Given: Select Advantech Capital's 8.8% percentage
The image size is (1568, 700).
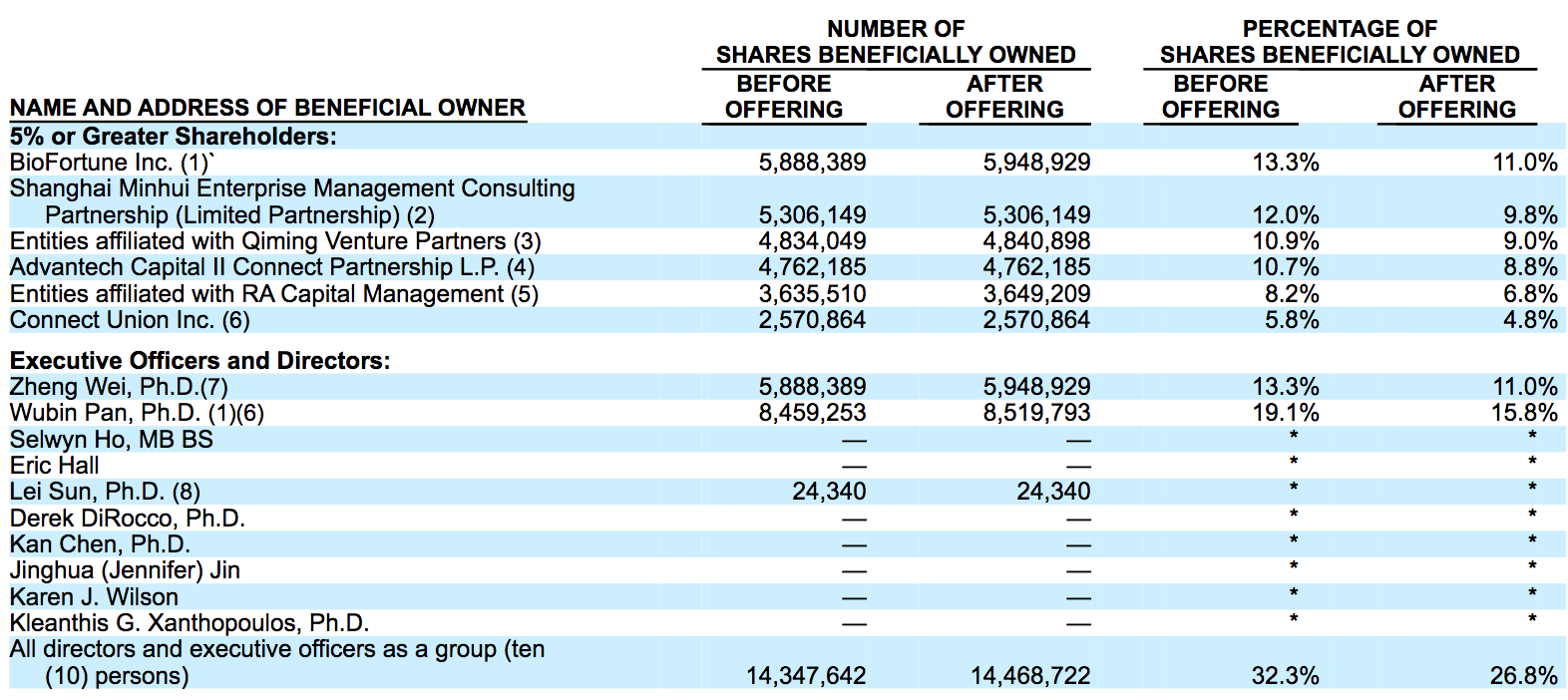Looking at the screenshot, I should pyautogui.click(x=1531, y=267).
